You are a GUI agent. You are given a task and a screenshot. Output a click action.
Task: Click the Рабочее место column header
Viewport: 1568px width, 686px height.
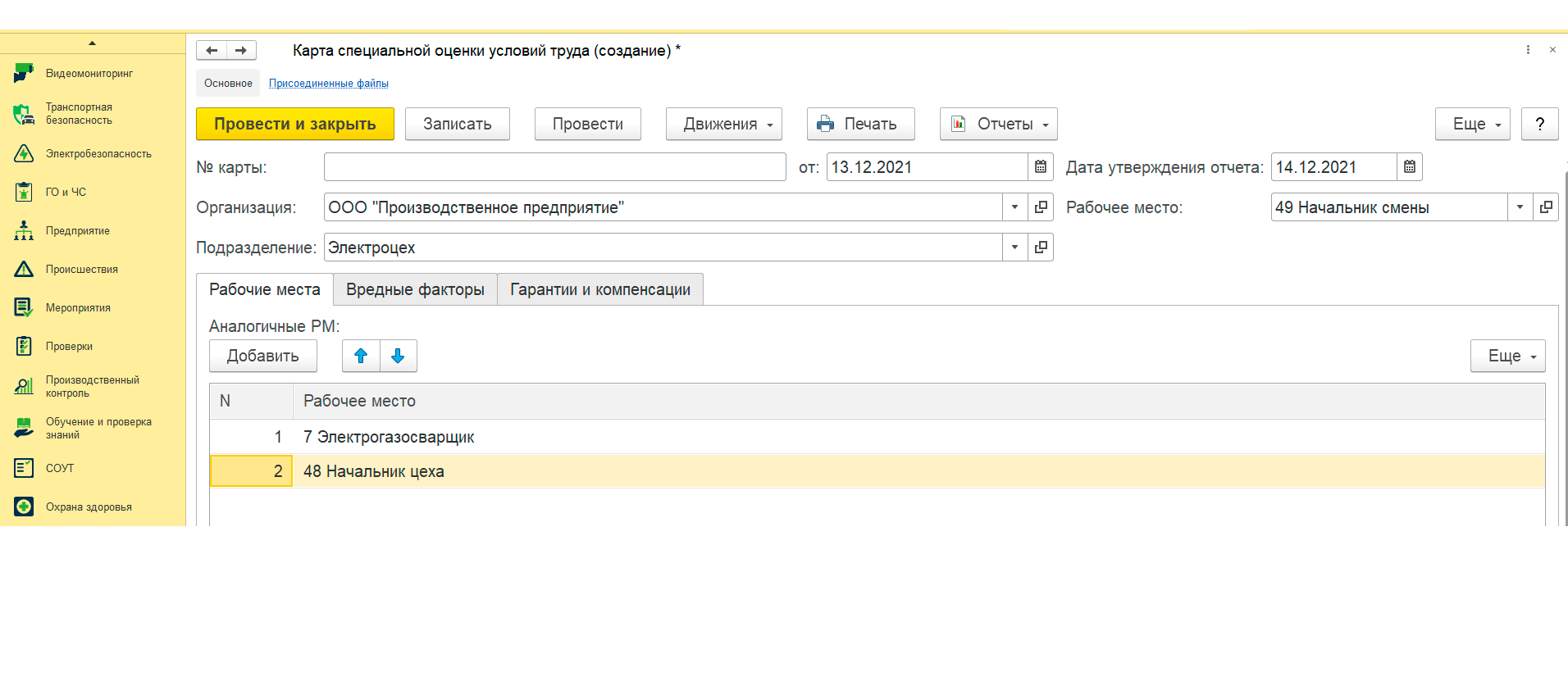[x=919, y=401]
